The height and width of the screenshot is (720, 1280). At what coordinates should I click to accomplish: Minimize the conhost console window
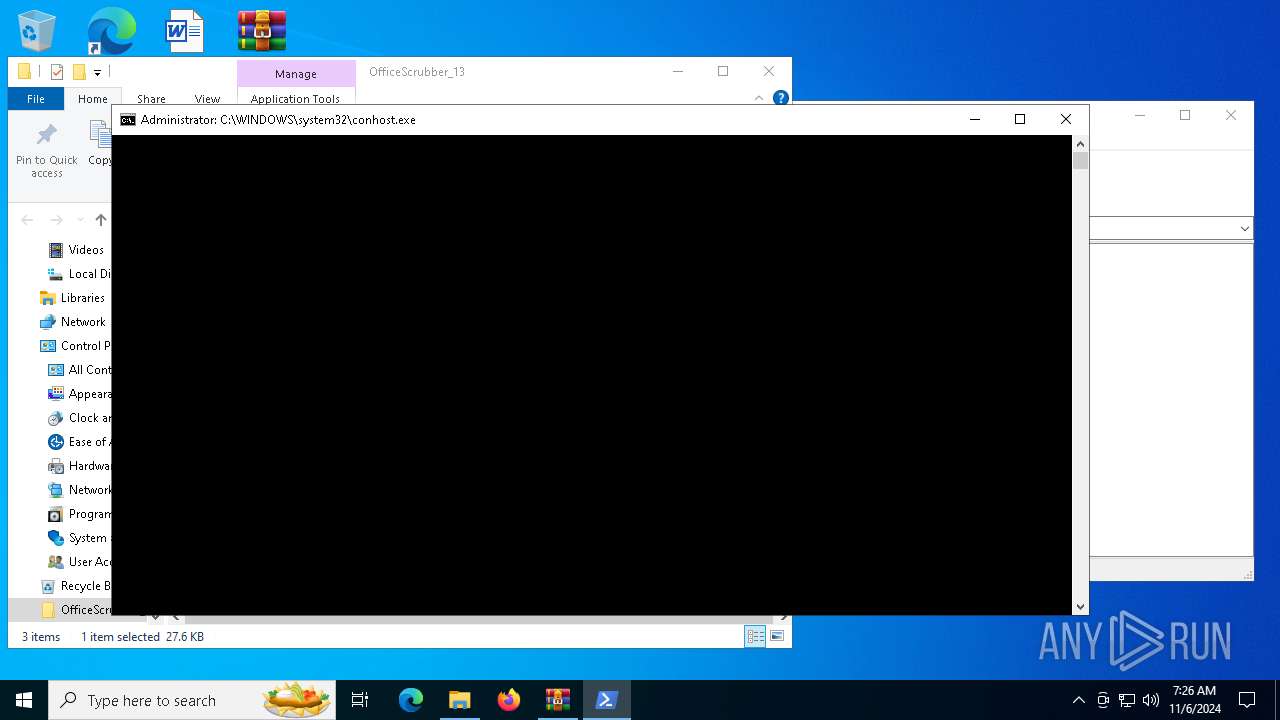(975, 119)
